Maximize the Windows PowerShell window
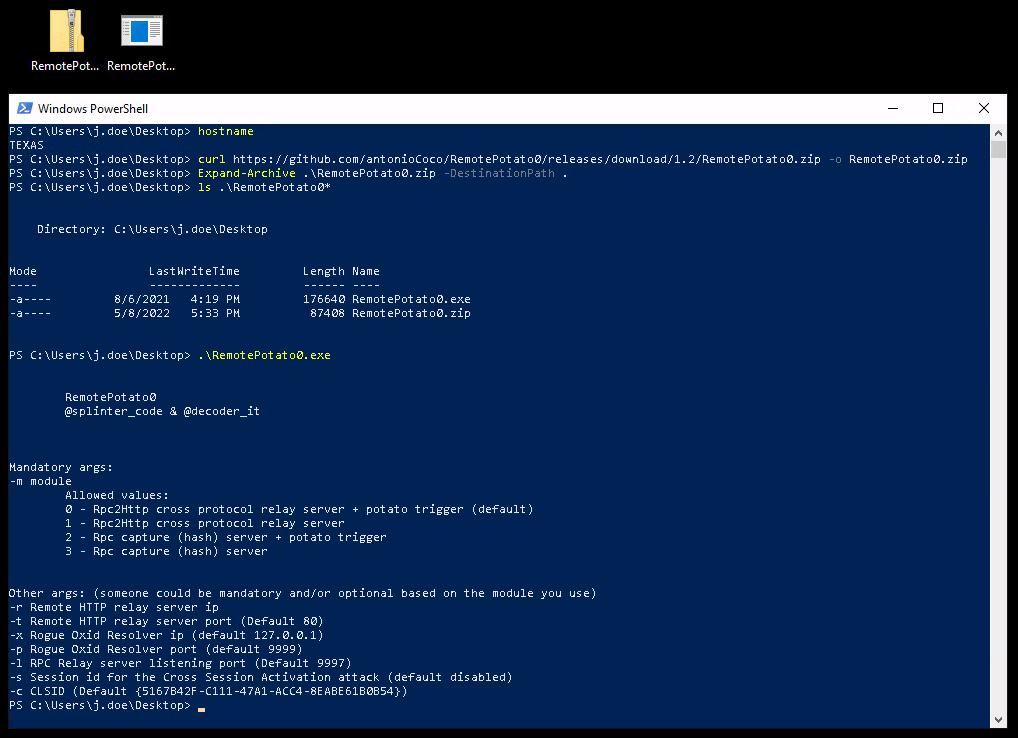The width and height of the screenshot is (1018, 738). (938, 109)
